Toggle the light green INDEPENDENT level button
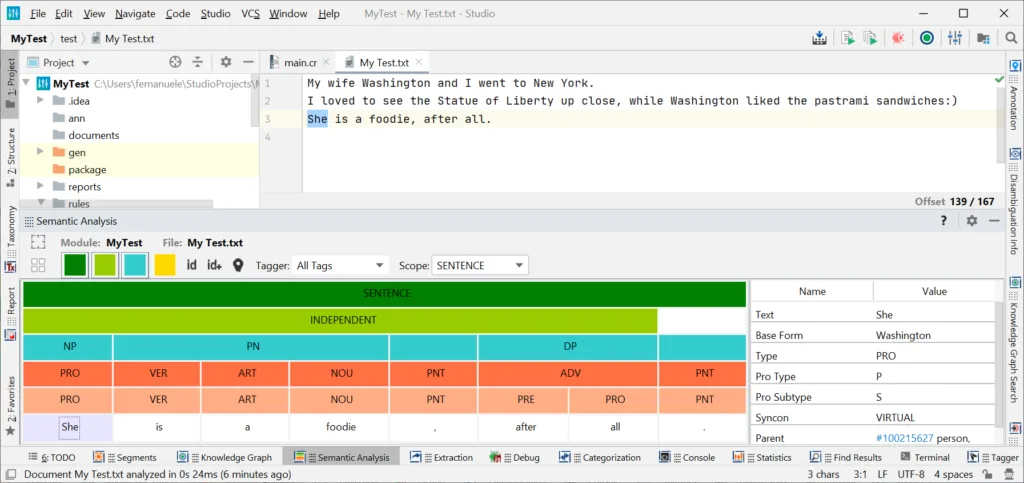 104,265
